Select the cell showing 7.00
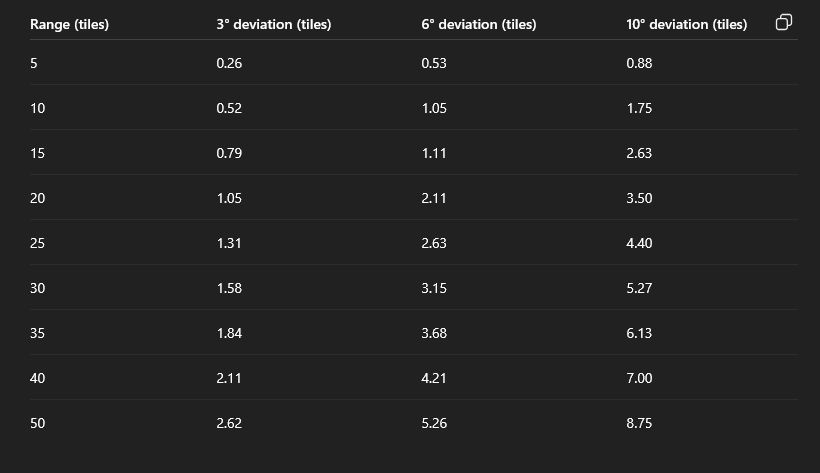This screenshot has width=820, height=473. [x=639, y=378]
